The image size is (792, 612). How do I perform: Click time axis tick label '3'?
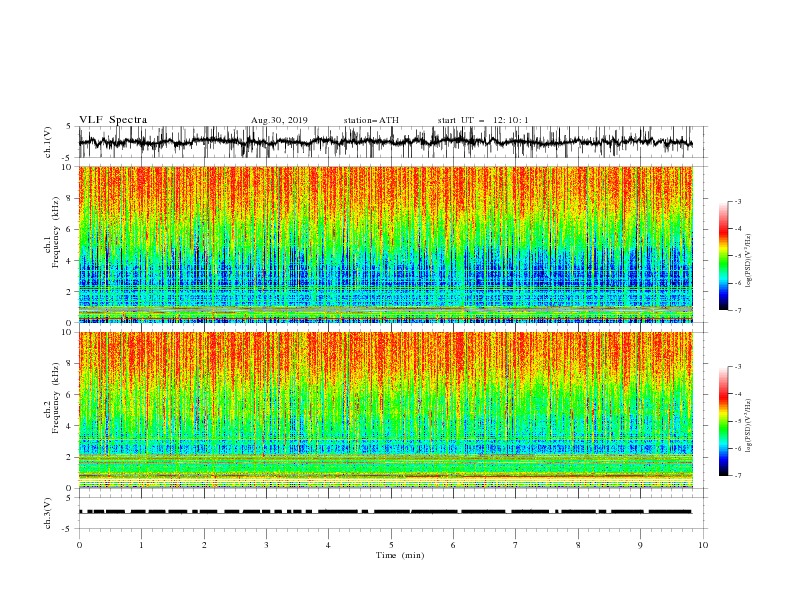pos(266,545)
